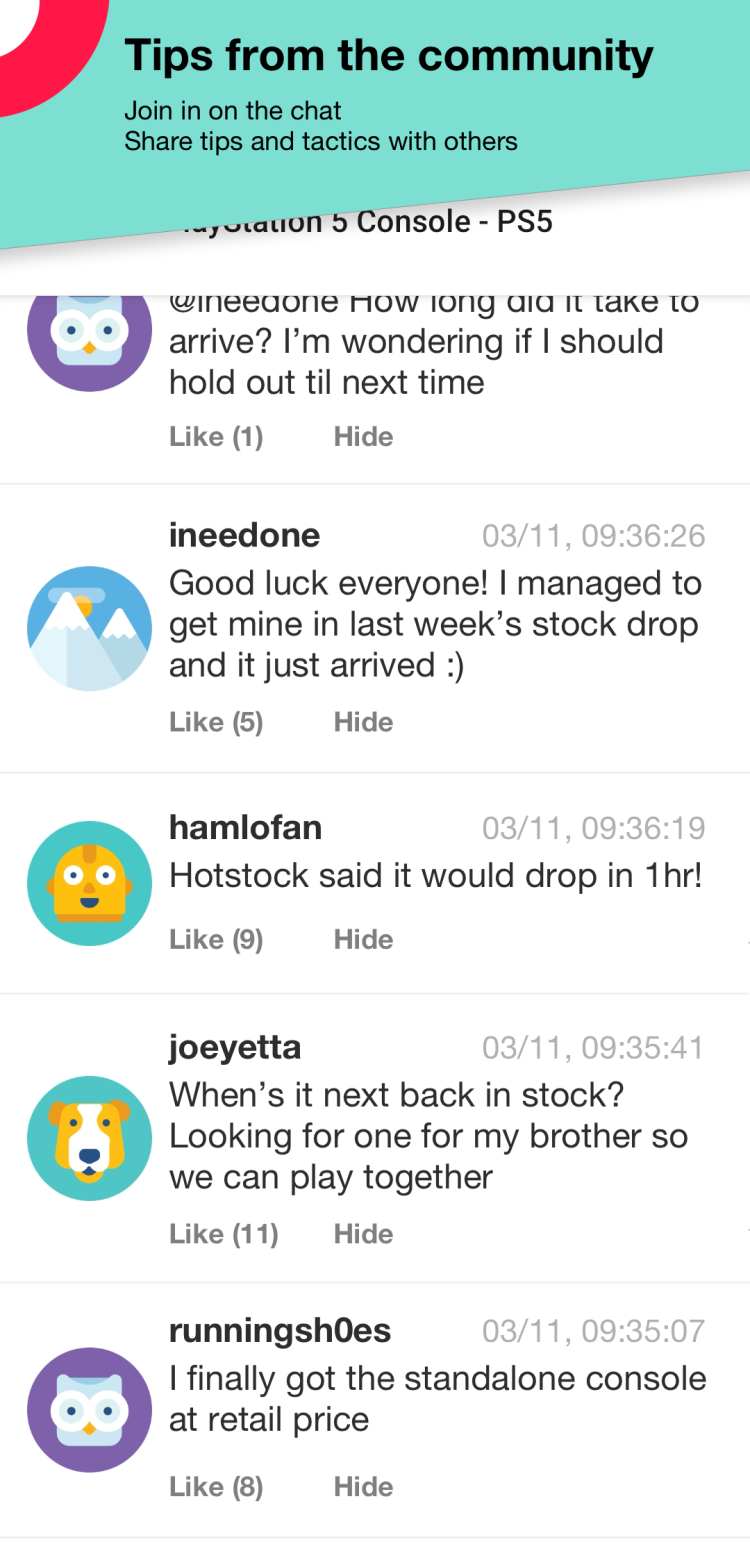Open joeyetta's username profile
The width and height of the screenshot is (750, 1542).
point(235,1048)
